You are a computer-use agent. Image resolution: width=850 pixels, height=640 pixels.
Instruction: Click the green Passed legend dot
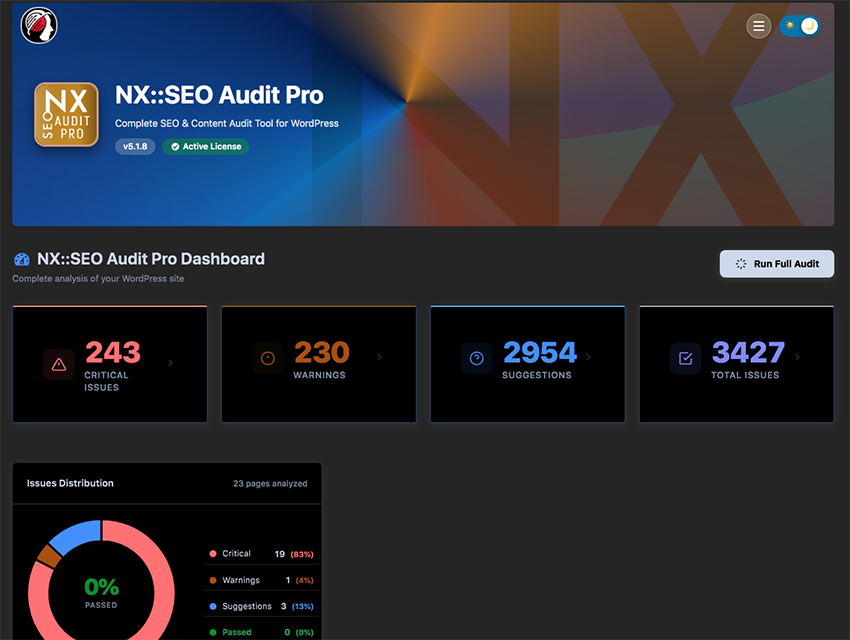click(x=213, y=632)
